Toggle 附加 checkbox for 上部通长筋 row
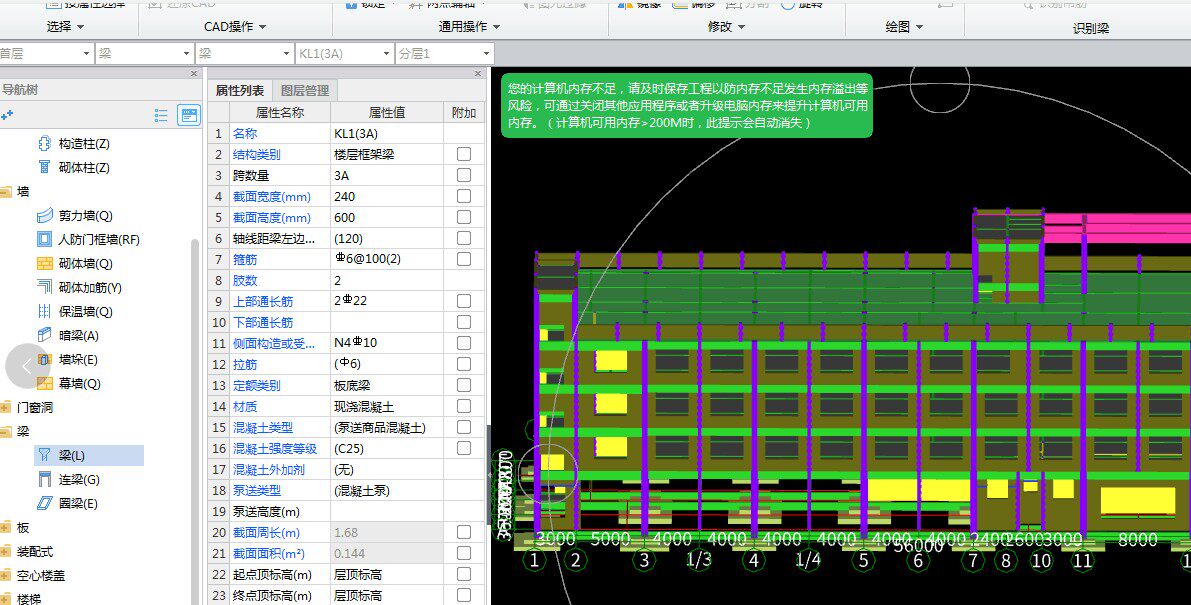The width and height of the screenshot is (1191, 605). [463, 301]
